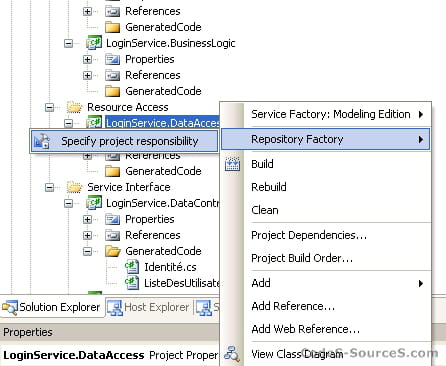Select Add Web Reference... menu entry
This screenshot has height=366, width=446.
(x=306, y=329)
